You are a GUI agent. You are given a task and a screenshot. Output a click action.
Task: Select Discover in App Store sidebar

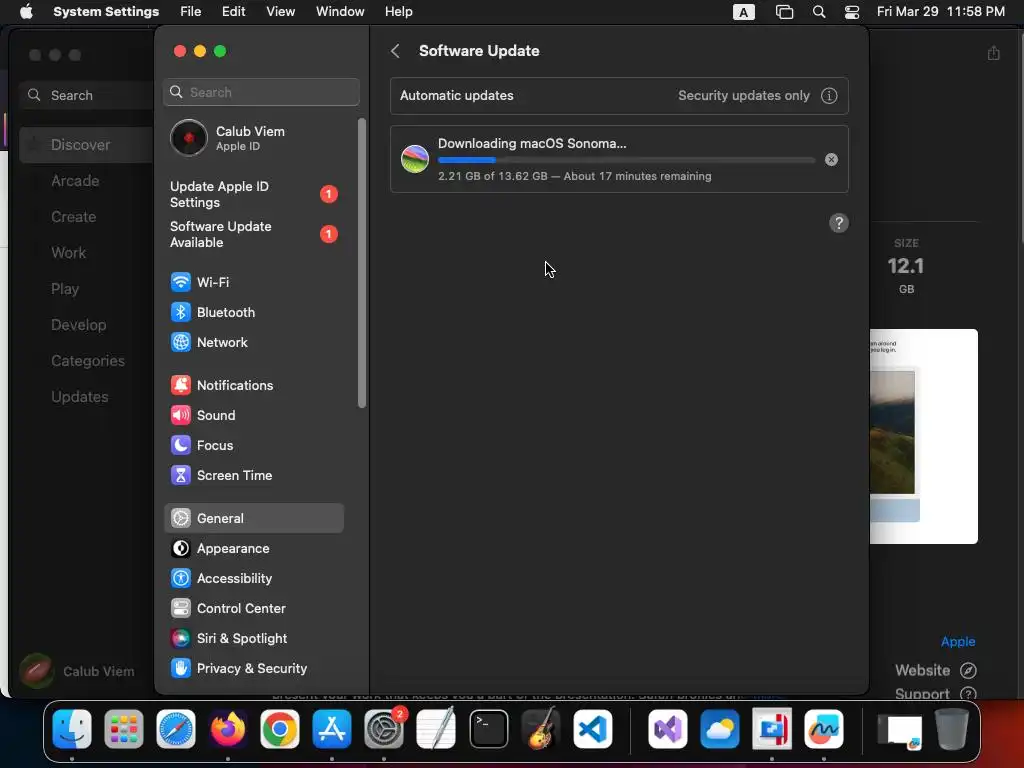[86, 145]
